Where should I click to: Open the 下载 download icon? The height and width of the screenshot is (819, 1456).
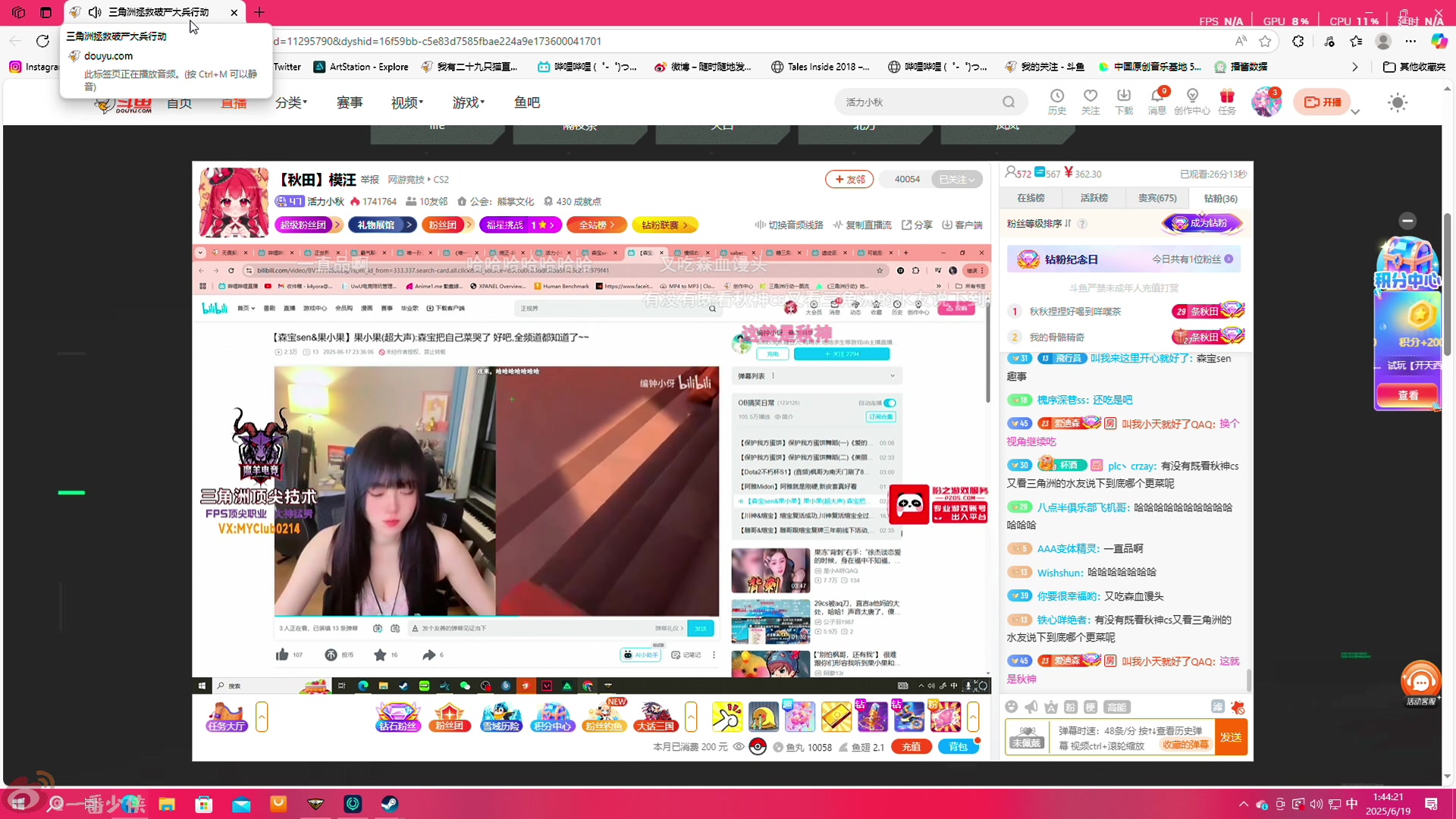pyautogui.click(x=1124, y=102)
